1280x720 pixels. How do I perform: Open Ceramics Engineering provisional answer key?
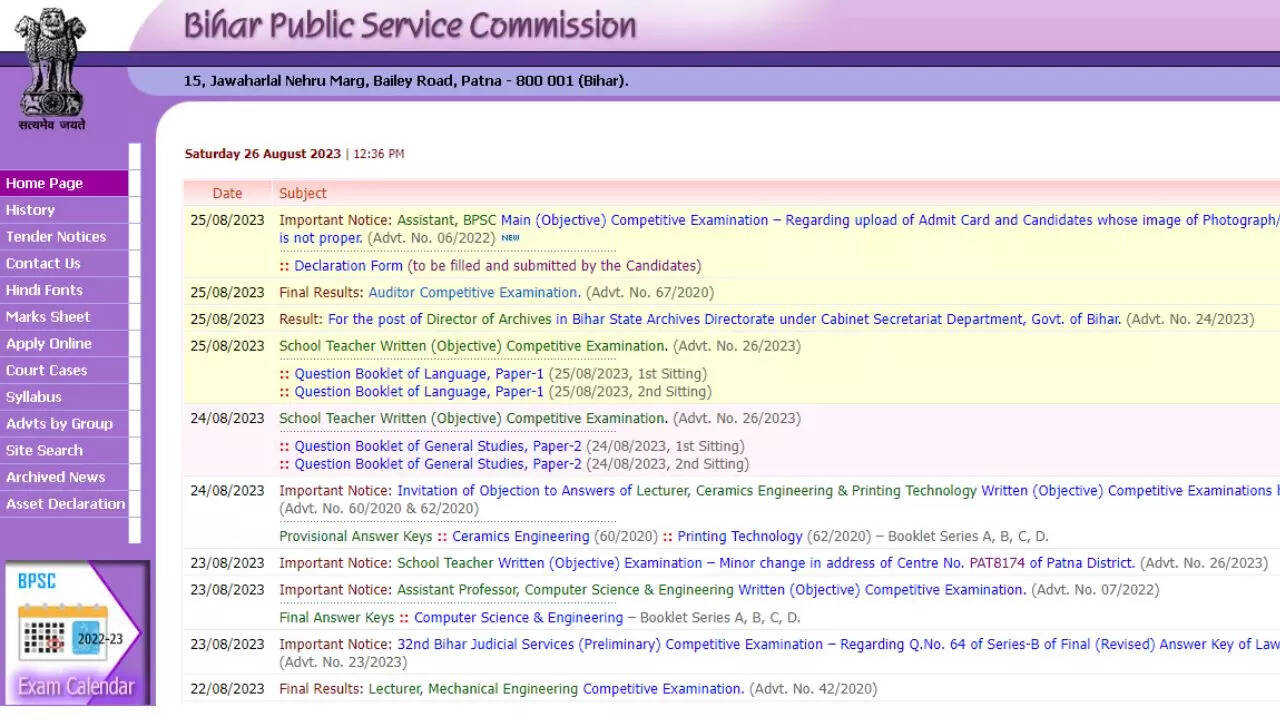pos(520,536)
